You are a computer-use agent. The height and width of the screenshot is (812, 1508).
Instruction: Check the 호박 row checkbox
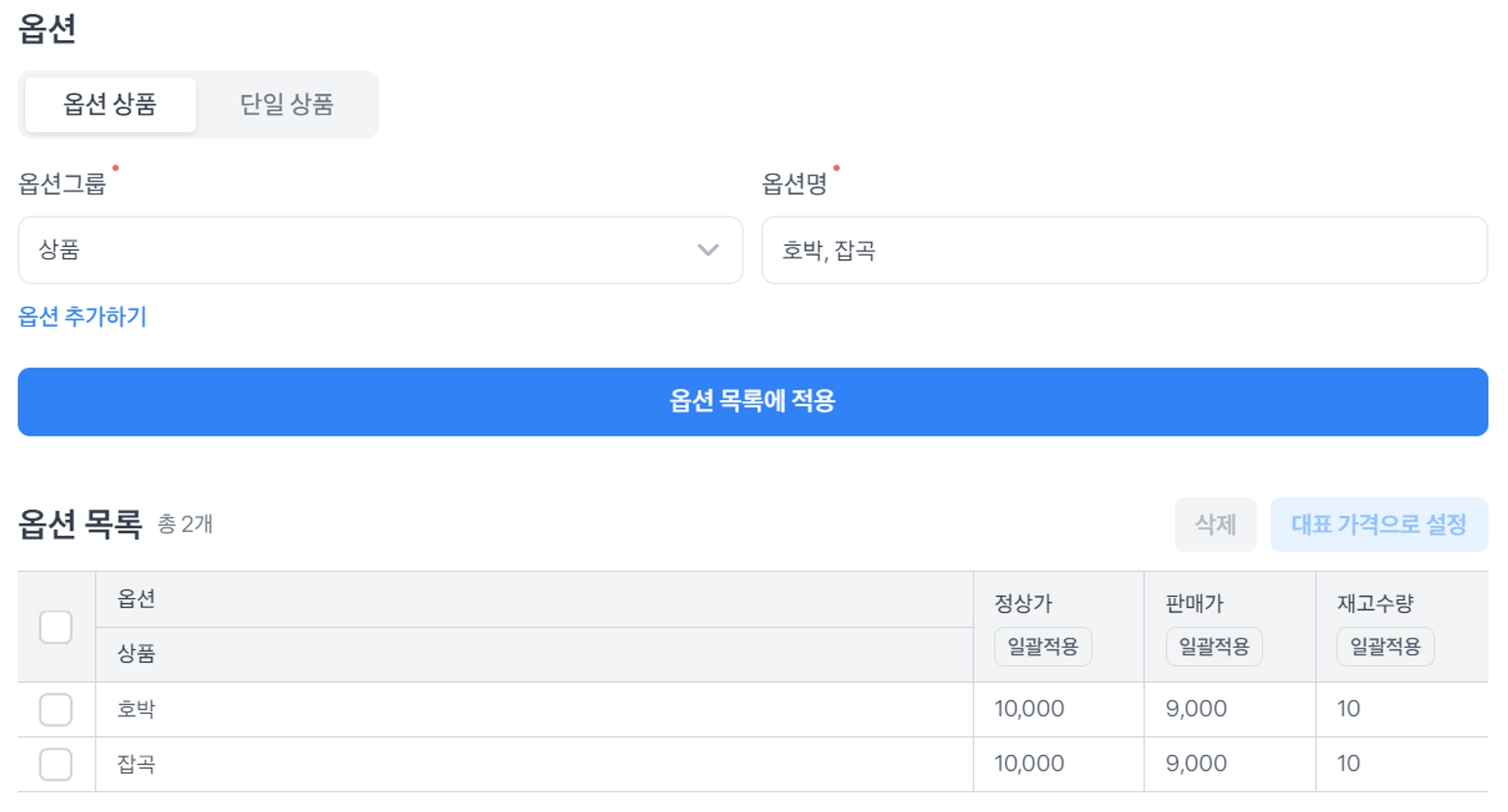56,709
